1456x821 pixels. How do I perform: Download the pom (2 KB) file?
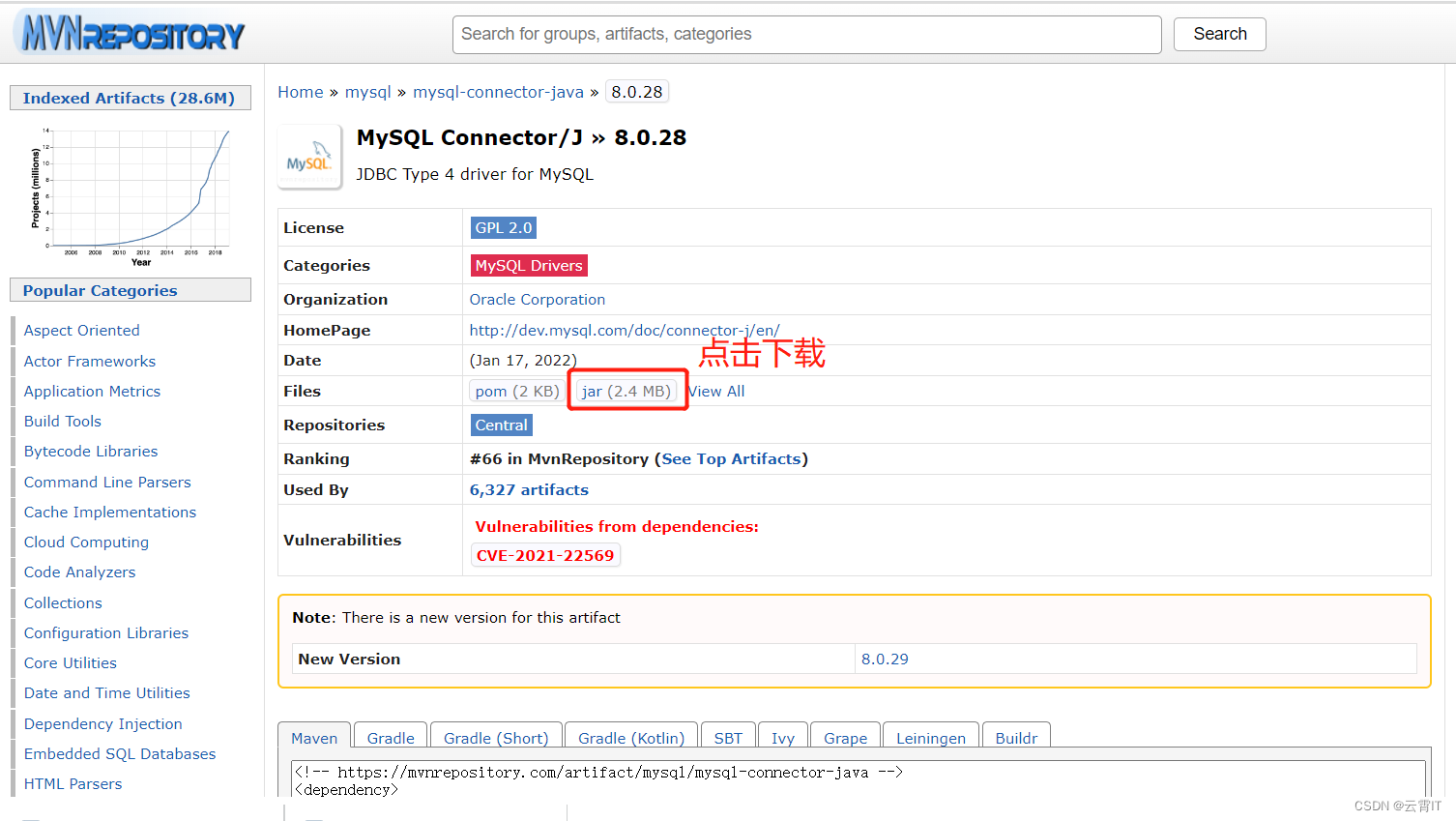pyautogui.click(x=517, y=391)
